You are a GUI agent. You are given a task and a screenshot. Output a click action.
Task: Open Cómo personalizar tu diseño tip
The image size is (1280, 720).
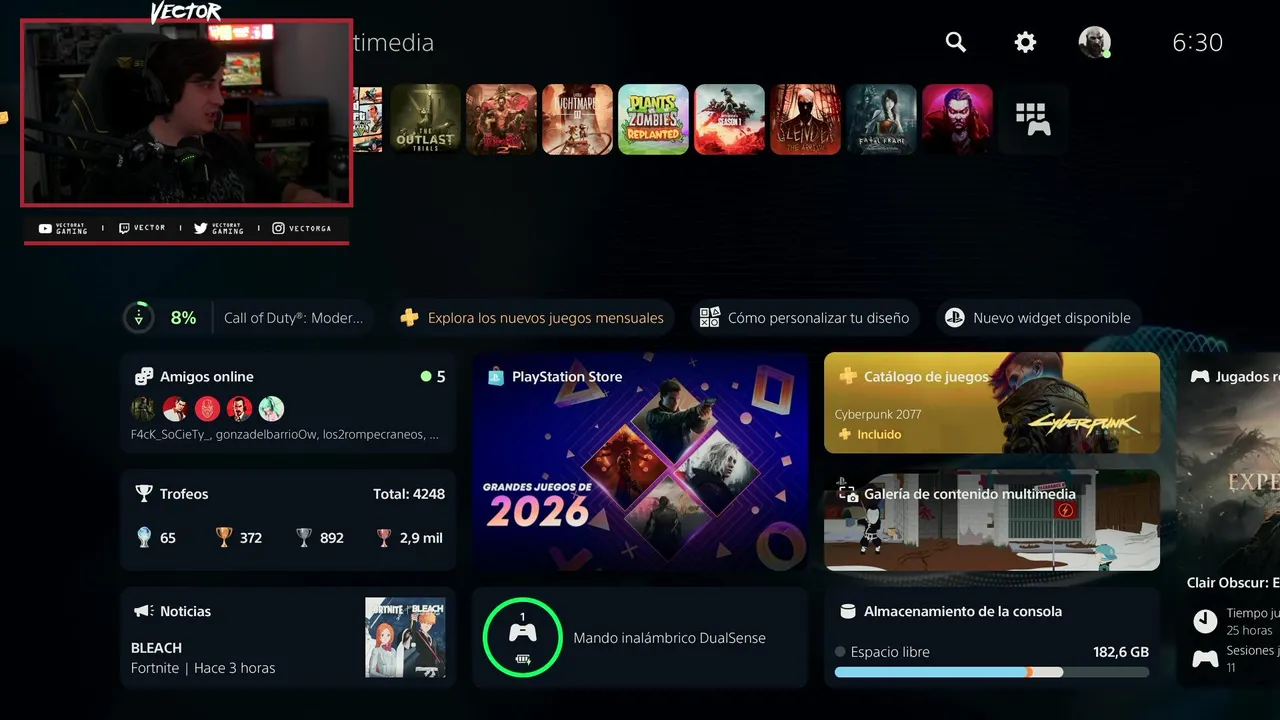pos(805,318)
